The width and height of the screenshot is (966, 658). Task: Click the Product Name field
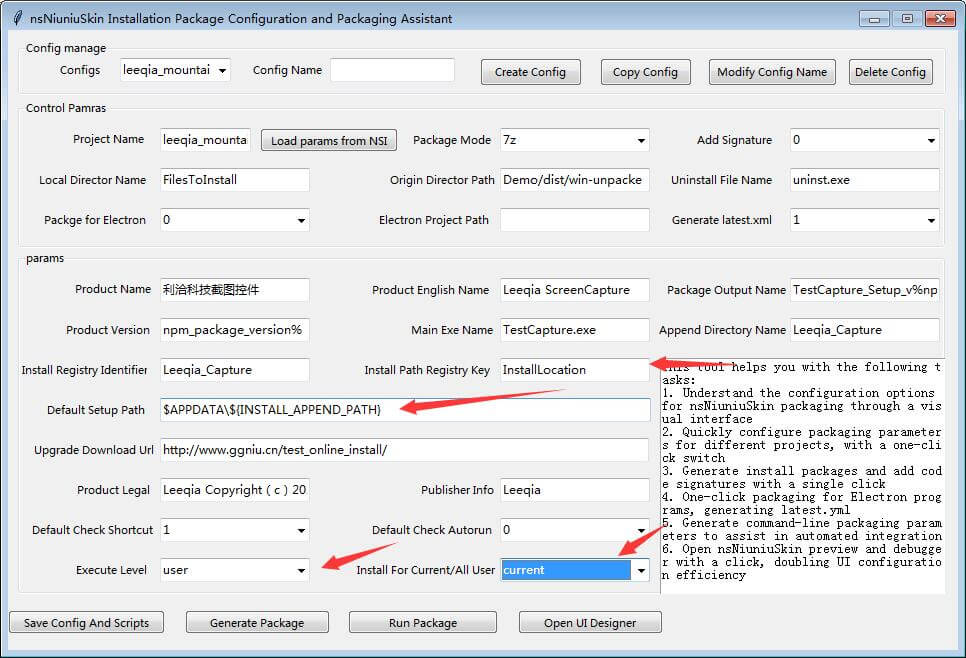235,290
